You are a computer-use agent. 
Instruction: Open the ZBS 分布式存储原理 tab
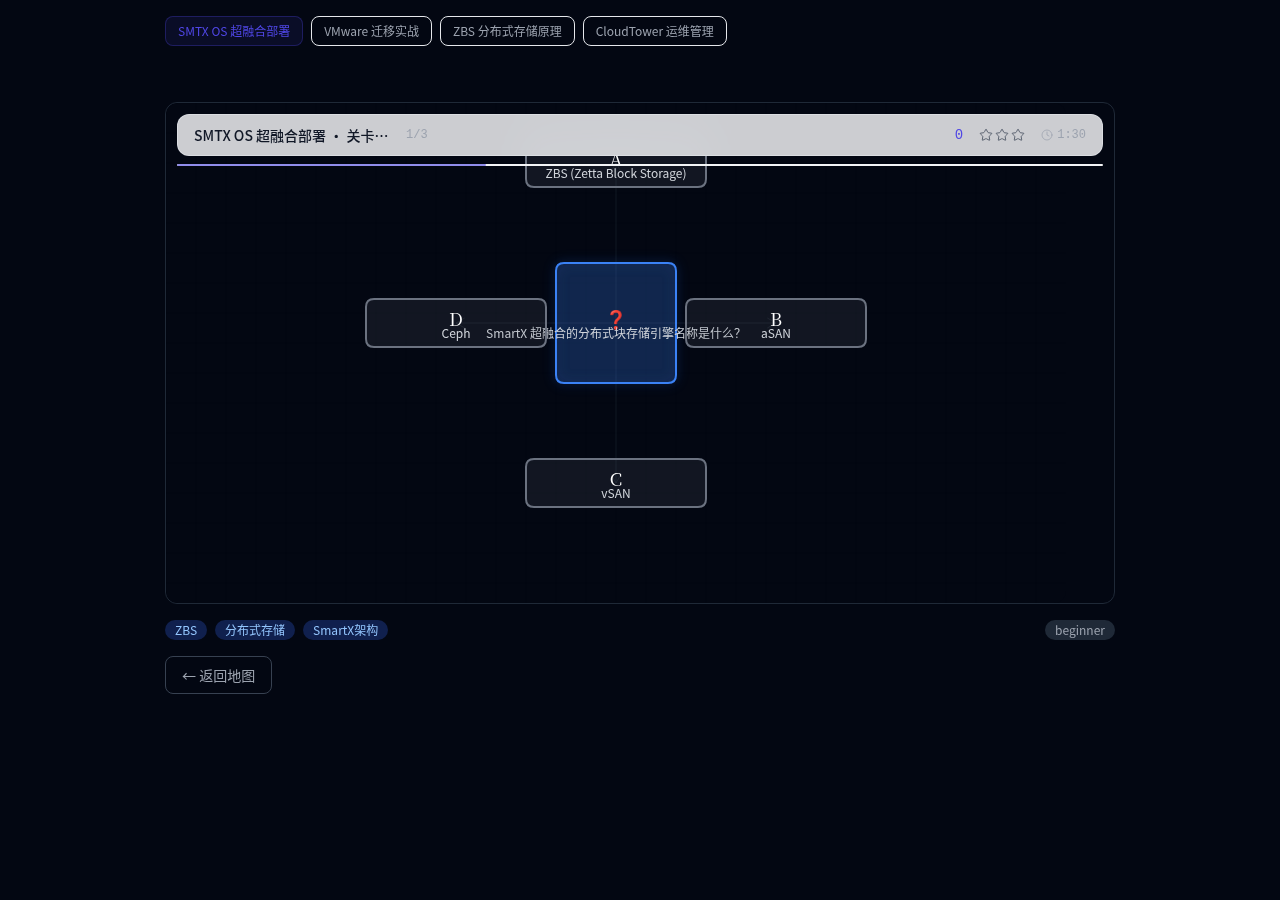507,31
